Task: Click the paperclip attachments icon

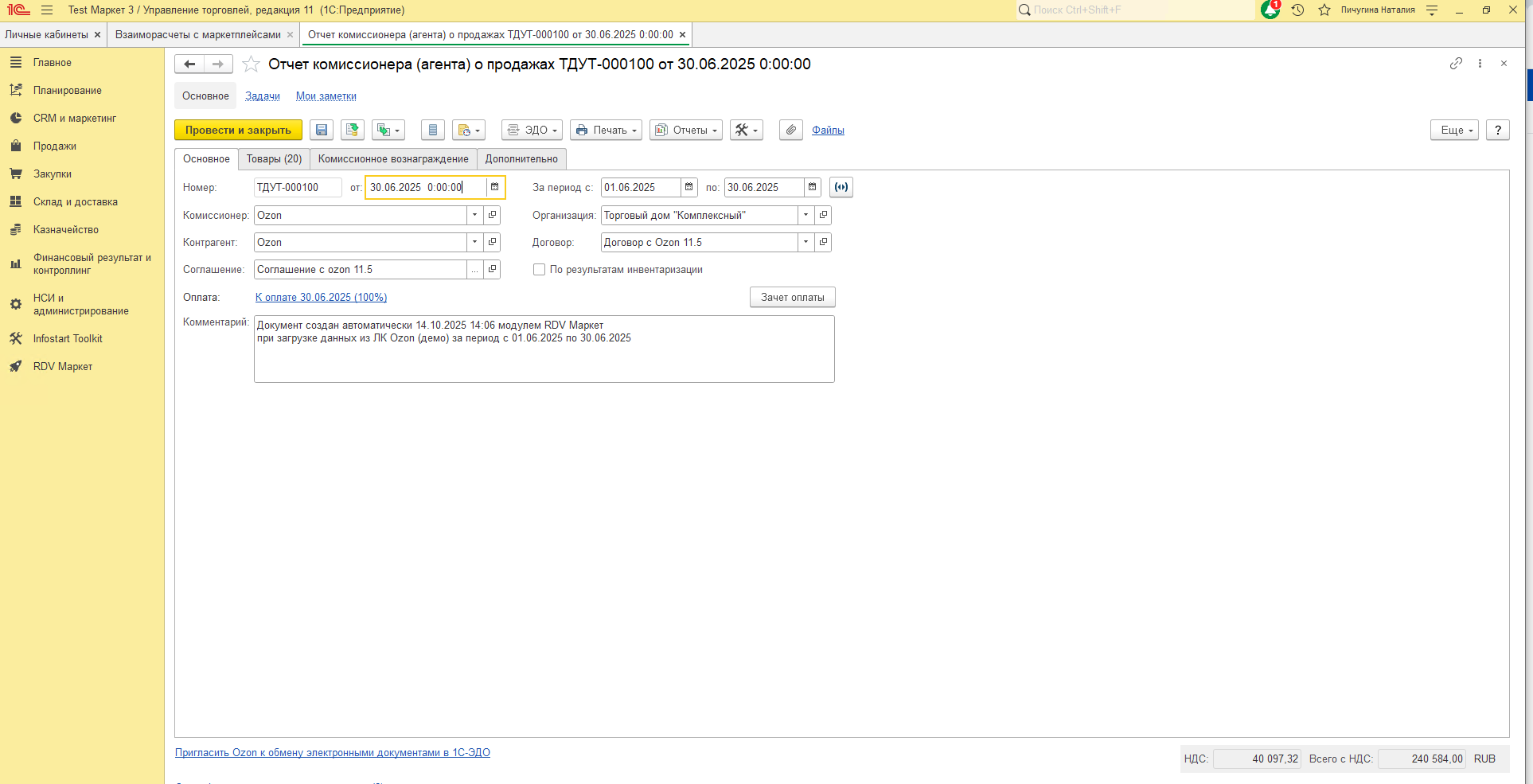Action: tap(791, 130)
